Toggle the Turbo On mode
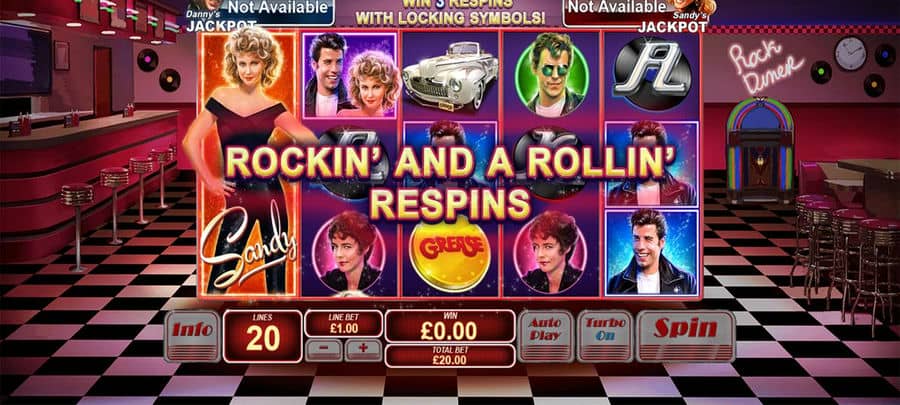 click(605, 336)
